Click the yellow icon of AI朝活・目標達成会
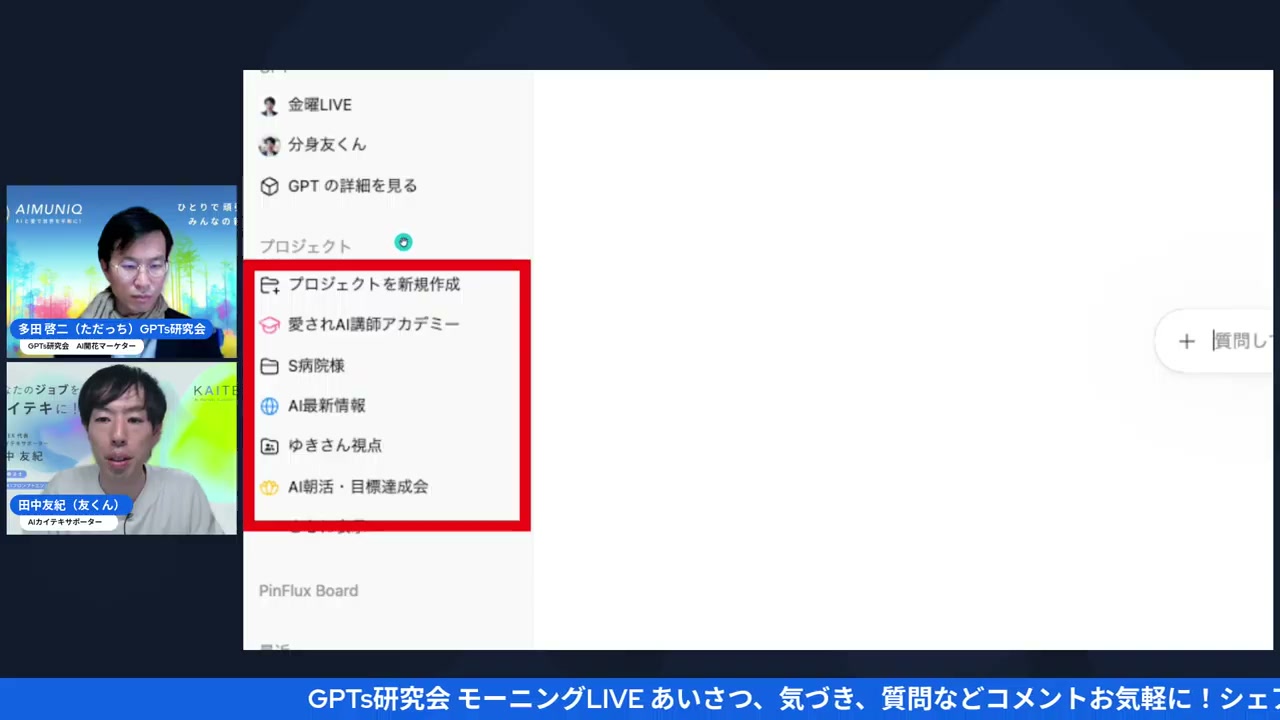 [269, 487]
